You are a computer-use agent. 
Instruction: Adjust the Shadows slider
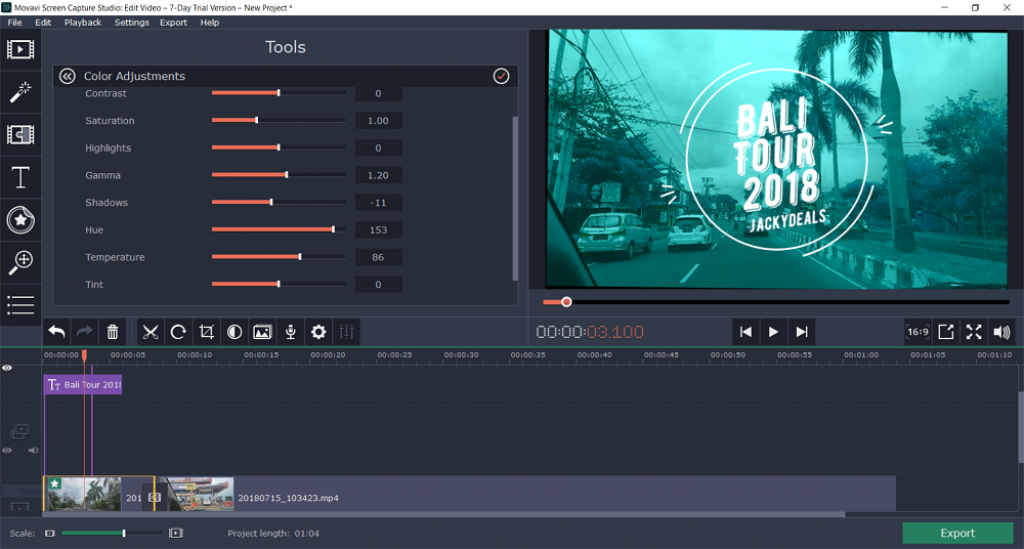(x=278, y=202)
